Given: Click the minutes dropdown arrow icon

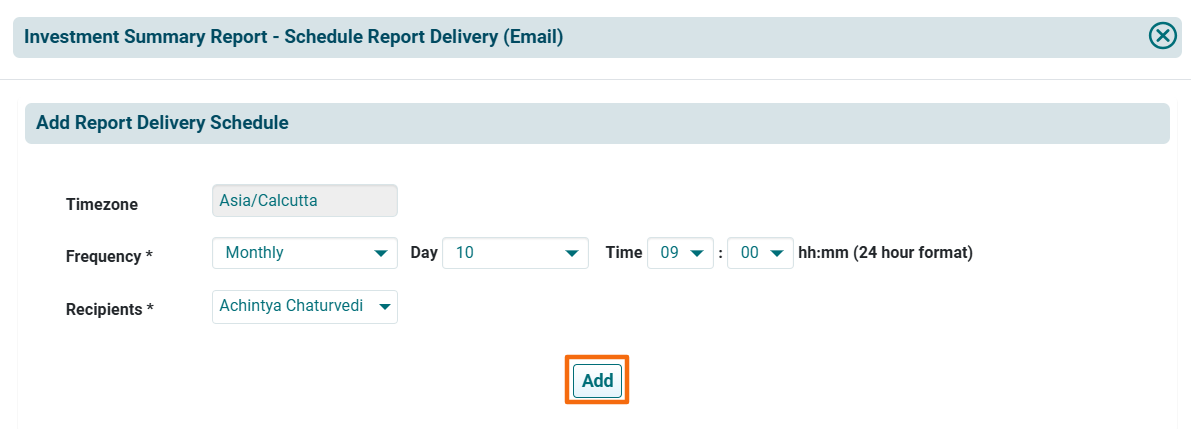Looking at the screenshot, I should coord(776,253).
